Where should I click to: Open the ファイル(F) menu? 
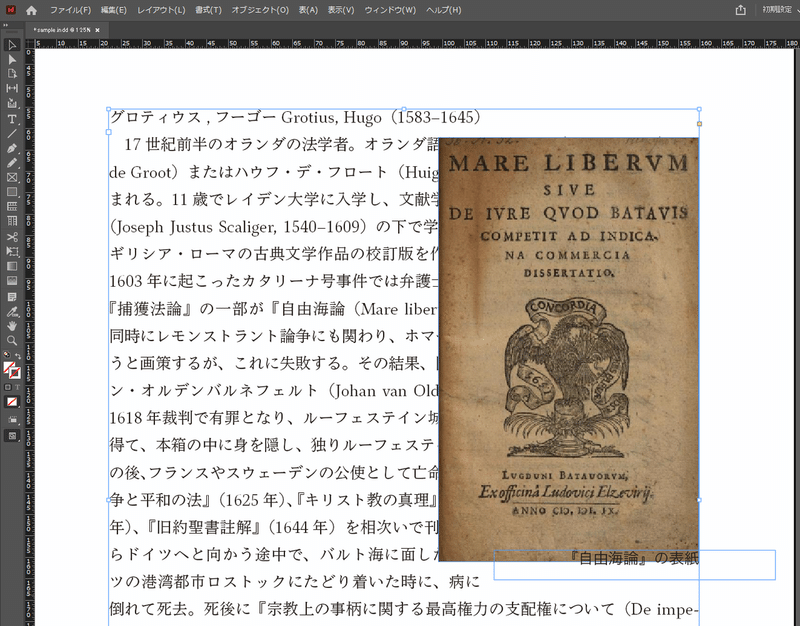[70, 10]
